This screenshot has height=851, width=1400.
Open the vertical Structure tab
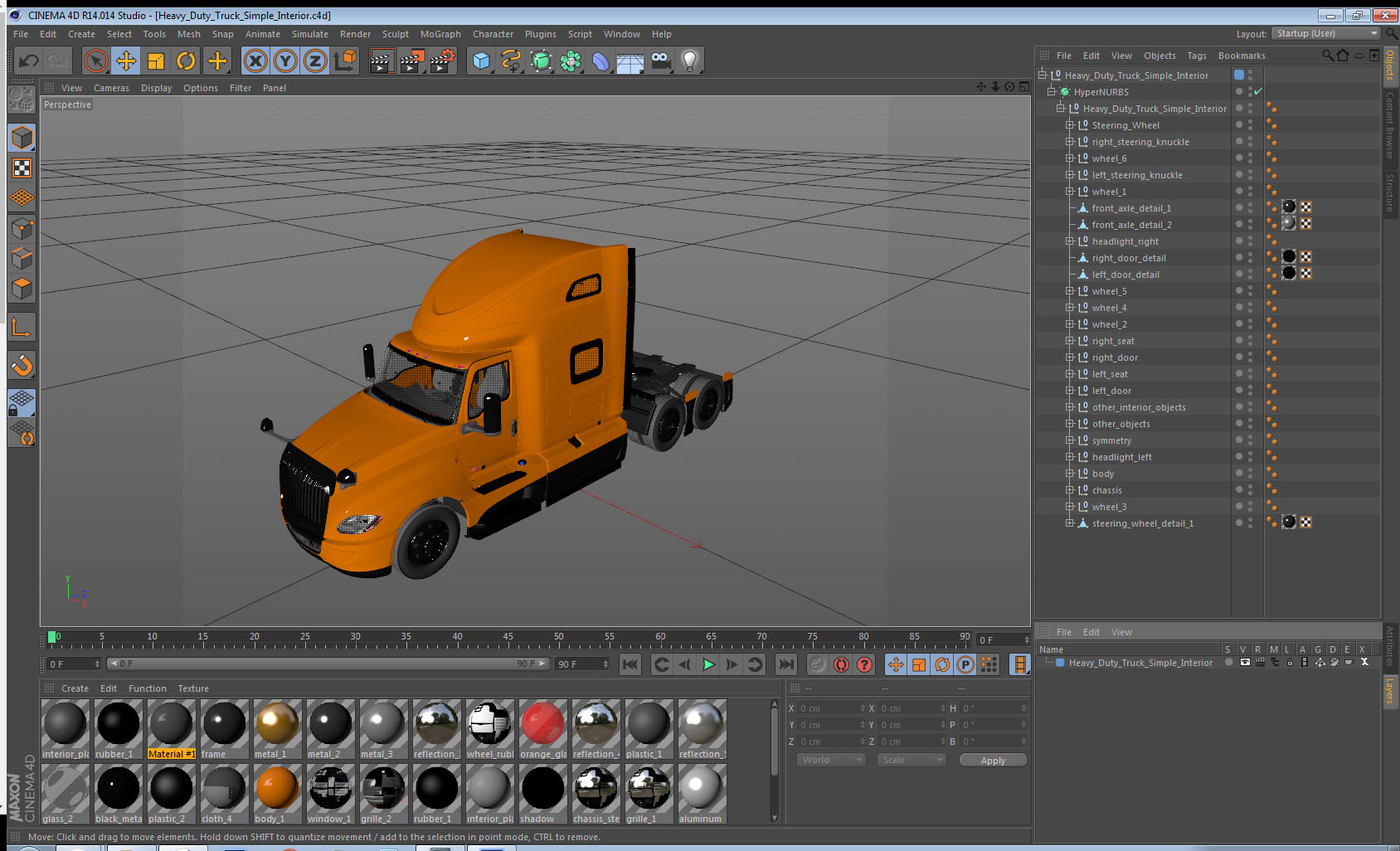tap(1390, 193)
